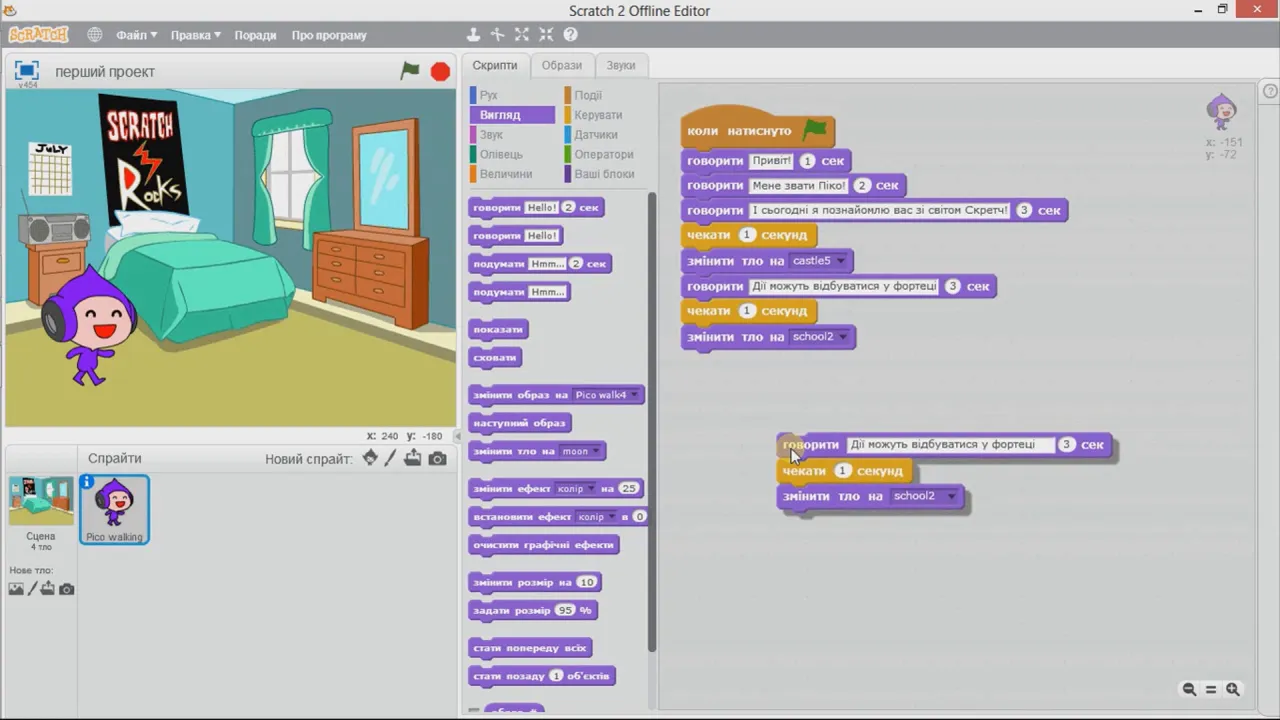
Task: Click the коли натиснуто flag hat block
Action: click(758, 128)
